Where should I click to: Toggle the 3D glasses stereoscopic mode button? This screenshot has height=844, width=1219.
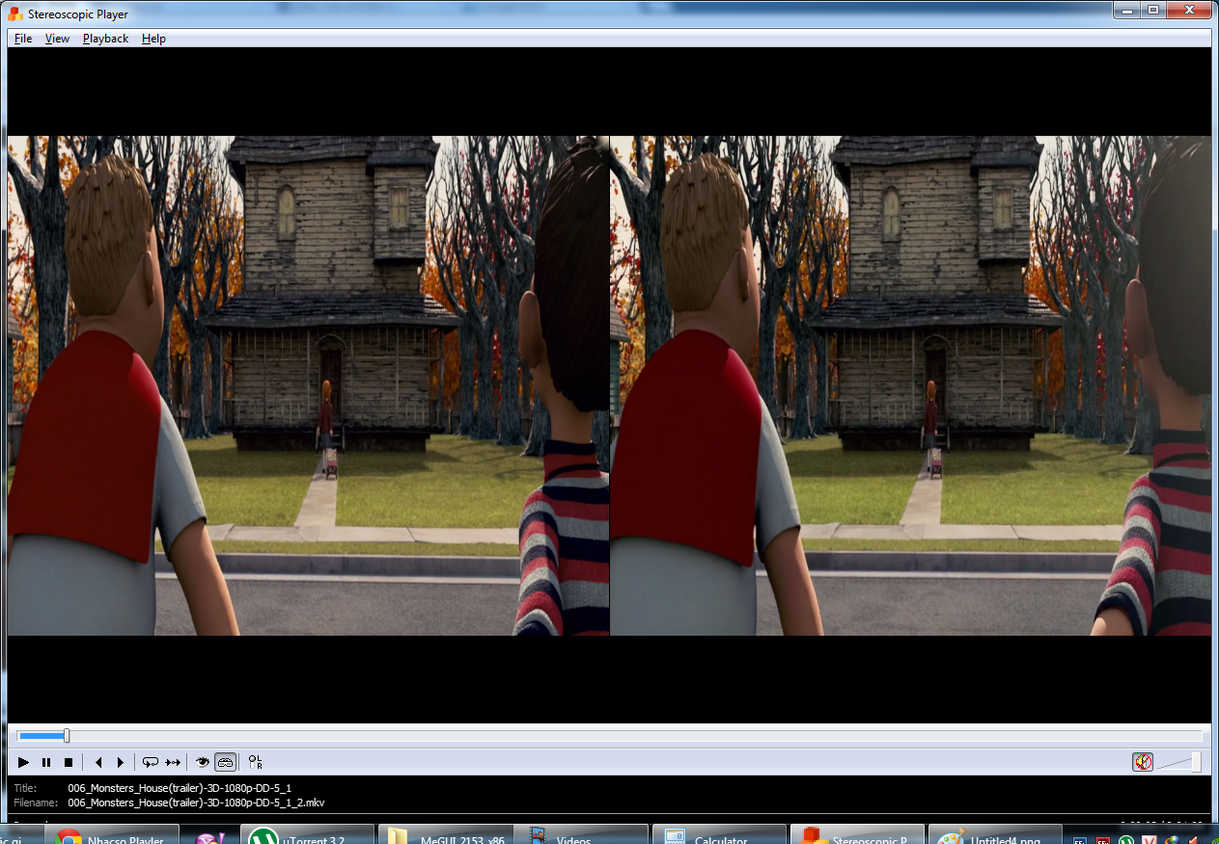[x=226, y=762]
